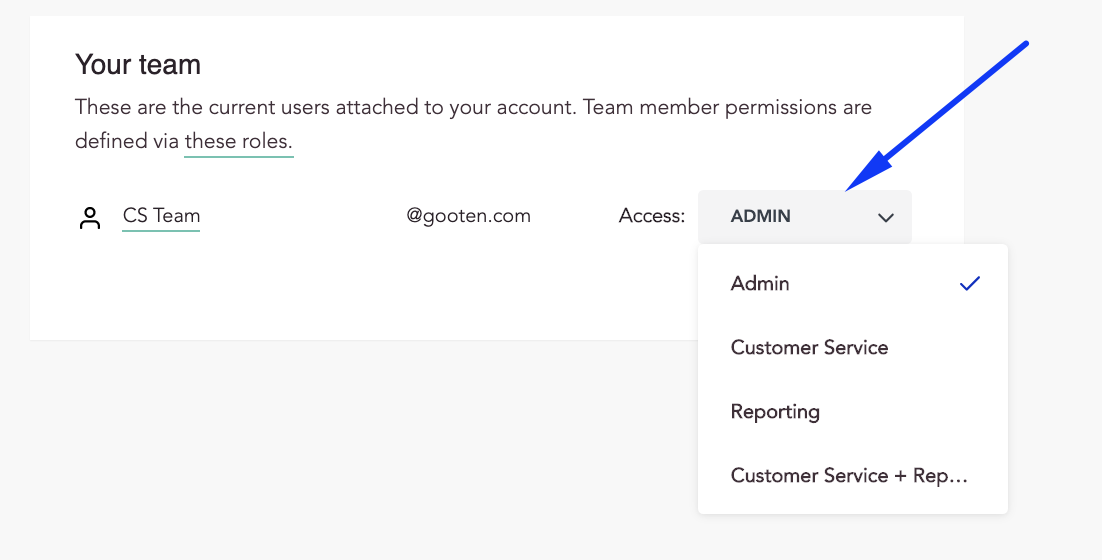Click the tail of the blue arrow
This screenshot has width=1102, height=560.
1020,48
